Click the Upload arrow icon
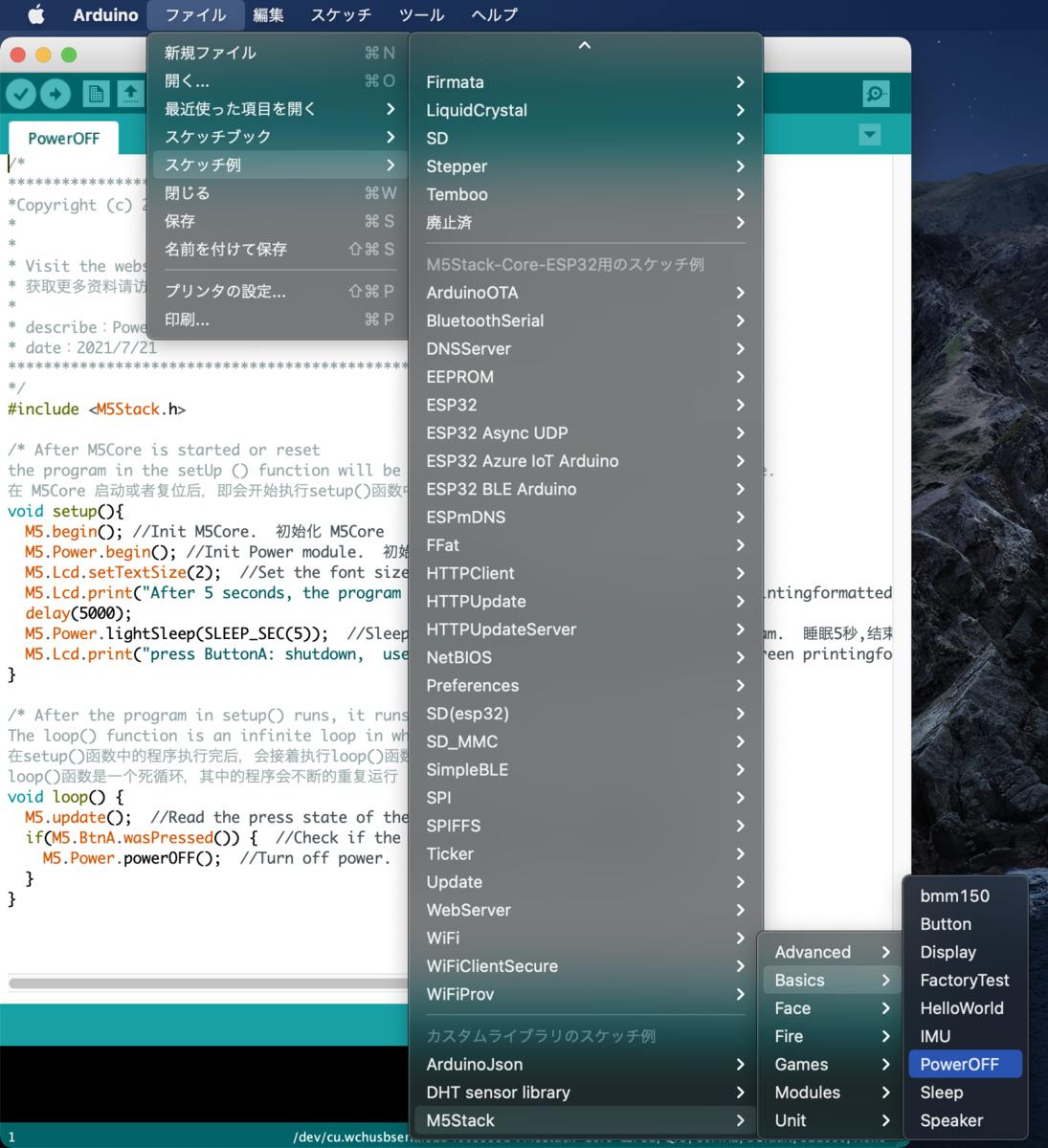The height and width of the screenshot is (1148, 1048). click(56, 94)
